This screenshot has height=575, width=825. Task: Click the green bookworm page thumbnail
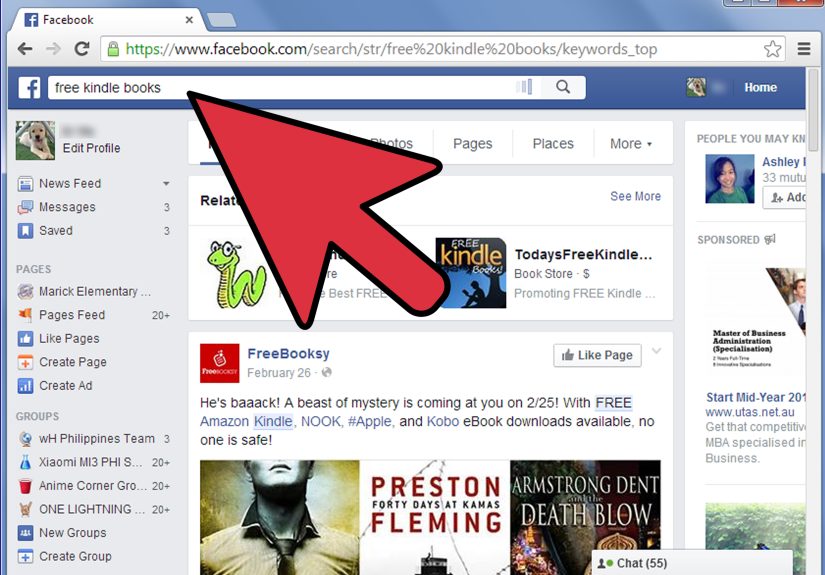236,274
